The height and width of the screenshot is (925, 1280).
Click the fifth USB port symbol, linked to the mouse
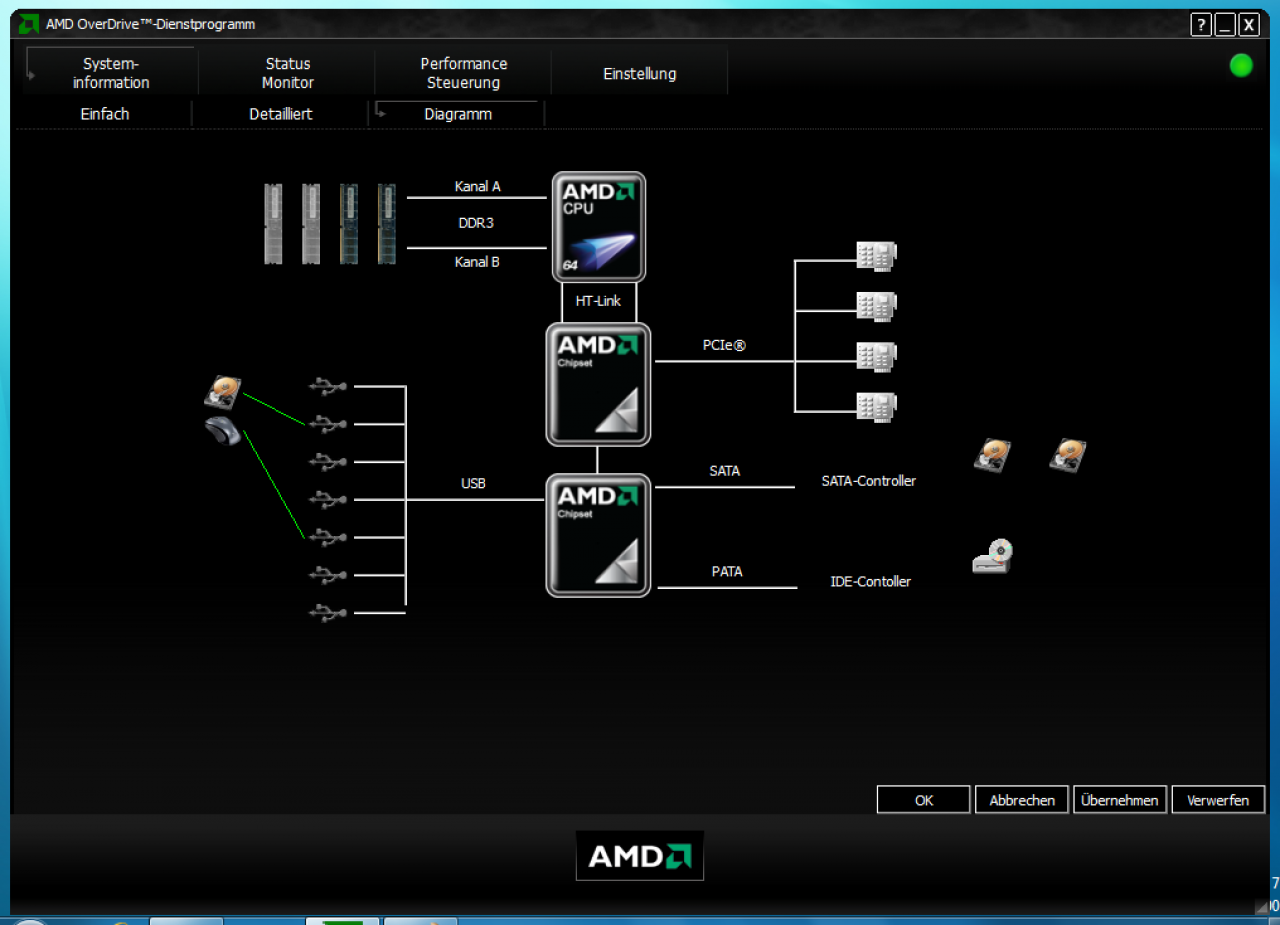tap(329, 537)
